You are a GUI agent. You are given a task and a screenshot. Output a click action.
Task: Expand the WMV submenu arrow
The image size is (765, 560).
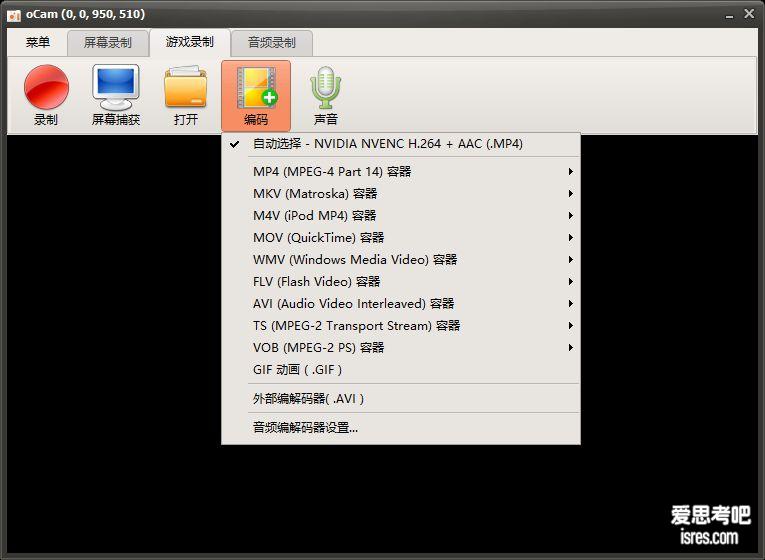570,260
